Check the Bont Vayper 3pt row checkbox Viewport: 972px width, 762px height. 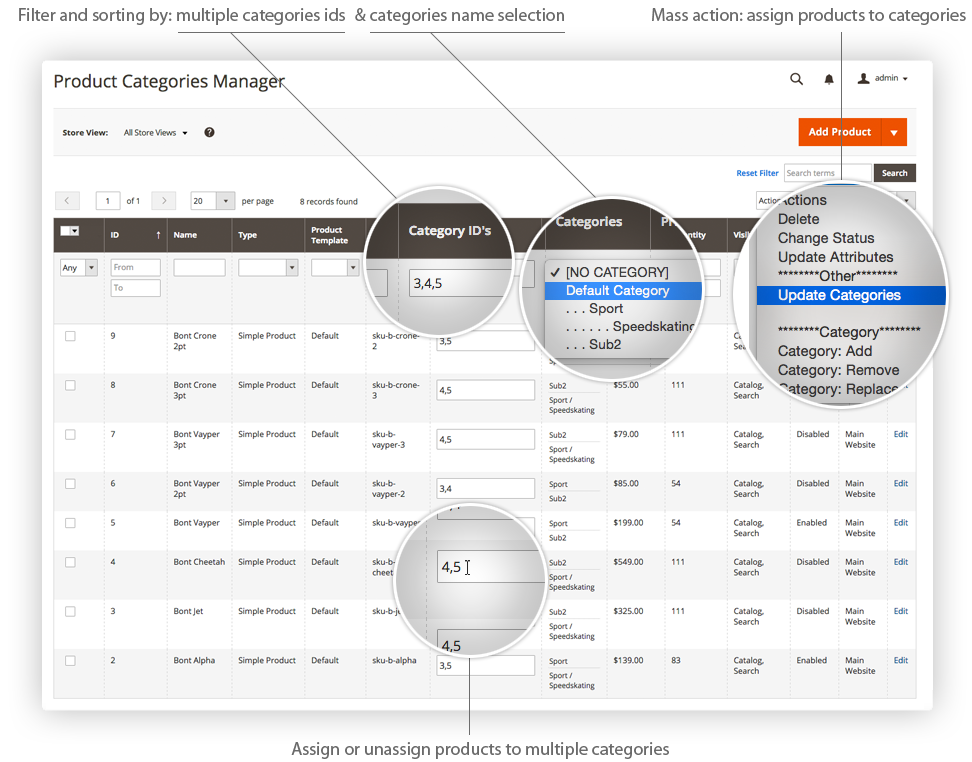click(x=70, y=435)
